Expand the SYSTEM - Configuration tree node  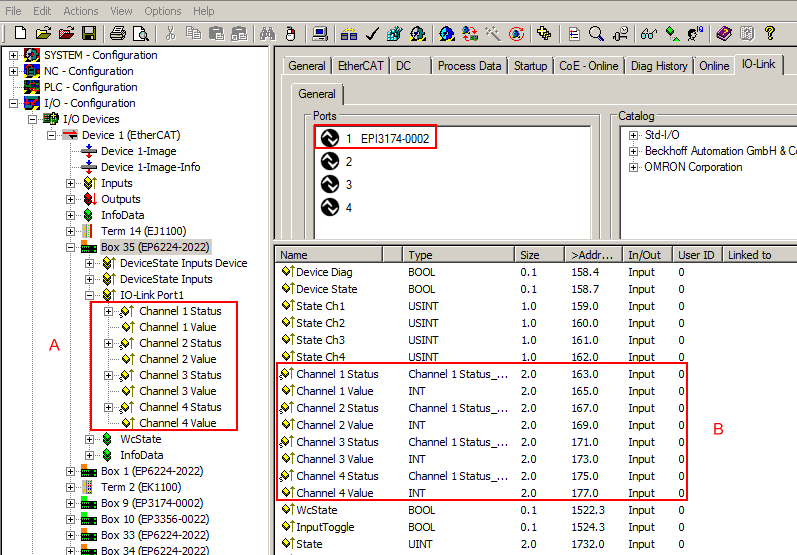14,55
